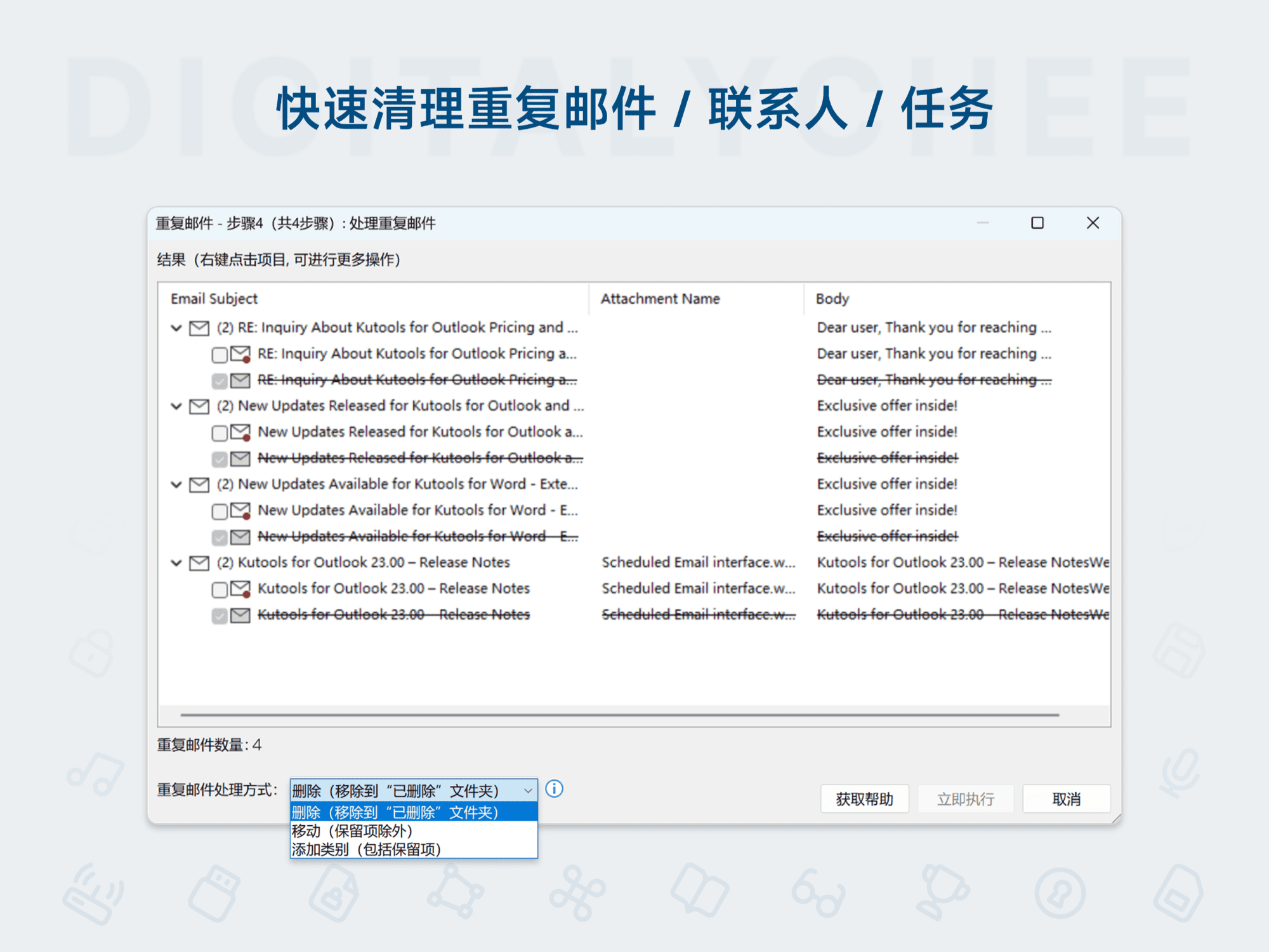Click envelope icon of New Updates Released group row
The image size is (1269, 952).
tap(199, 406)
